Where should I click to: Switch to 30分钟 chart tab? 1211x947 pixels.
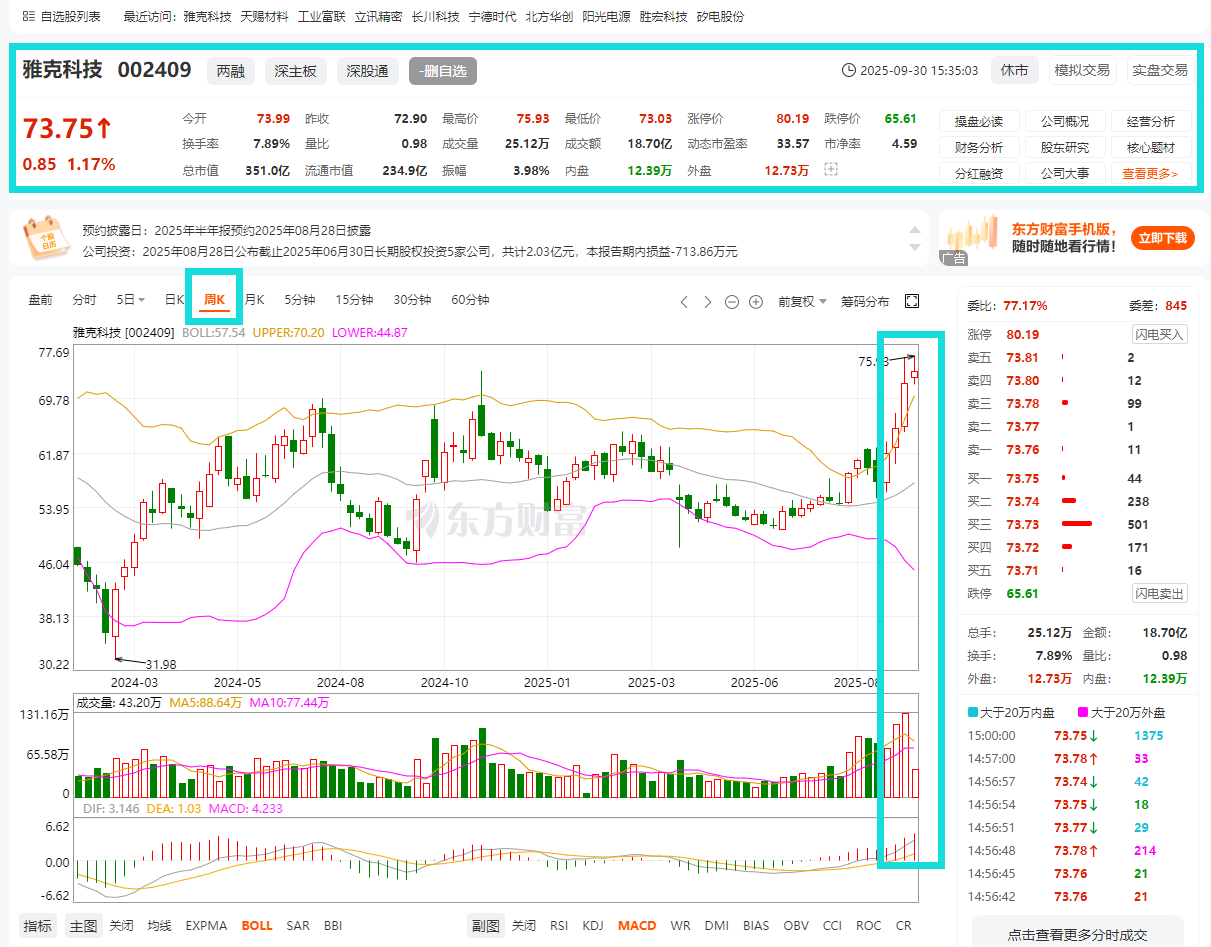coord(412,300)
